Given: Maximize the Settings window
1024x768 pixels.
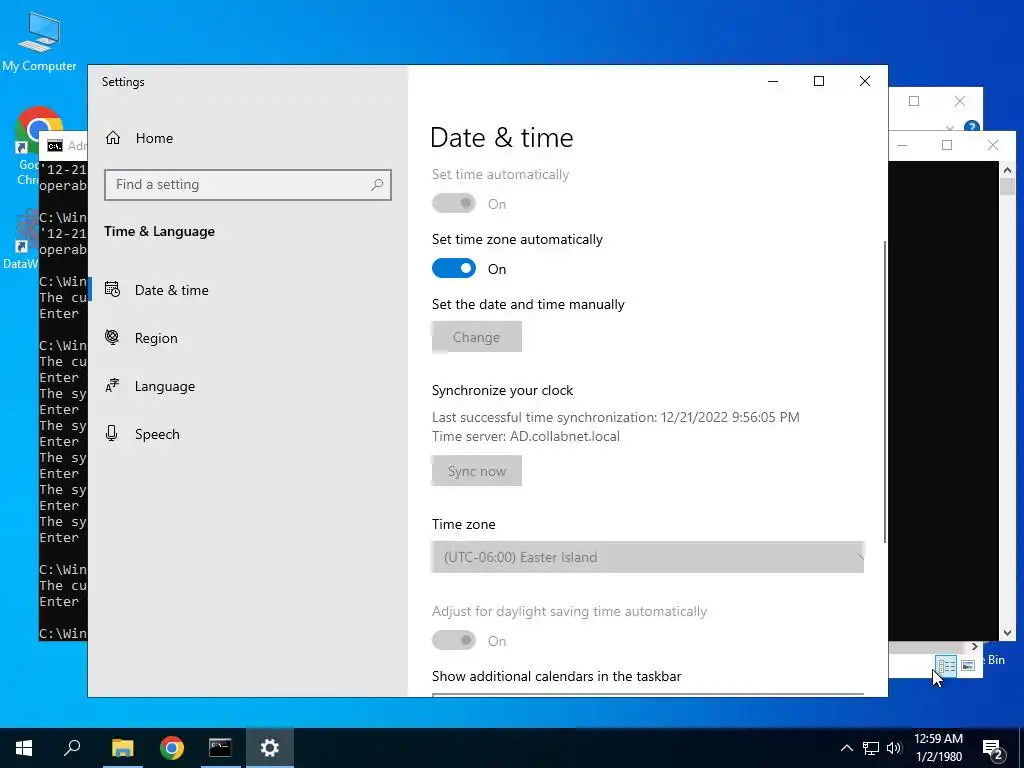Looking at the screenshot, I should (x=819, y=81).
